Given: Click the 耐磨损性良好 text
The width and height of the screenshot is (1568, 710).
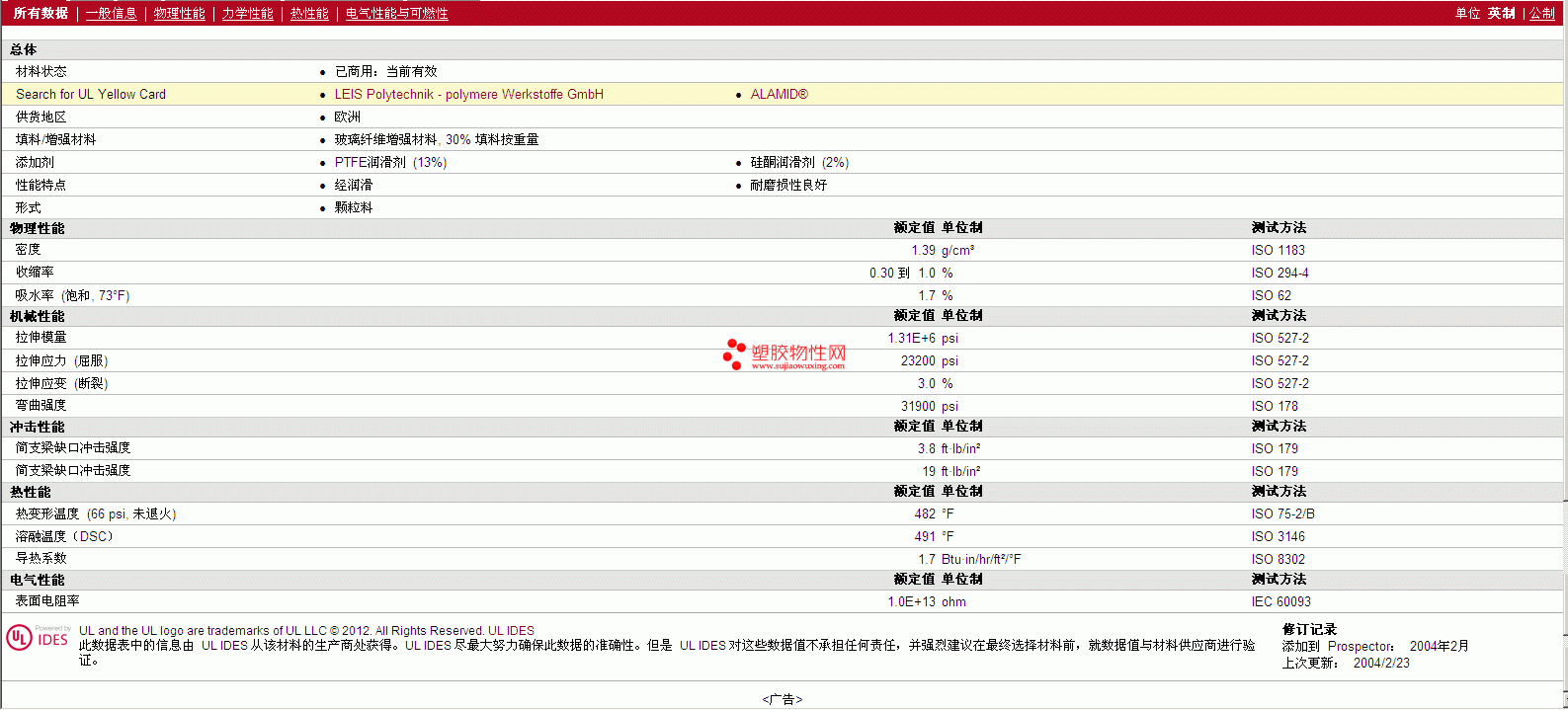Looking at the screenshot, I should pyautogui.click(x=788, y=185).
